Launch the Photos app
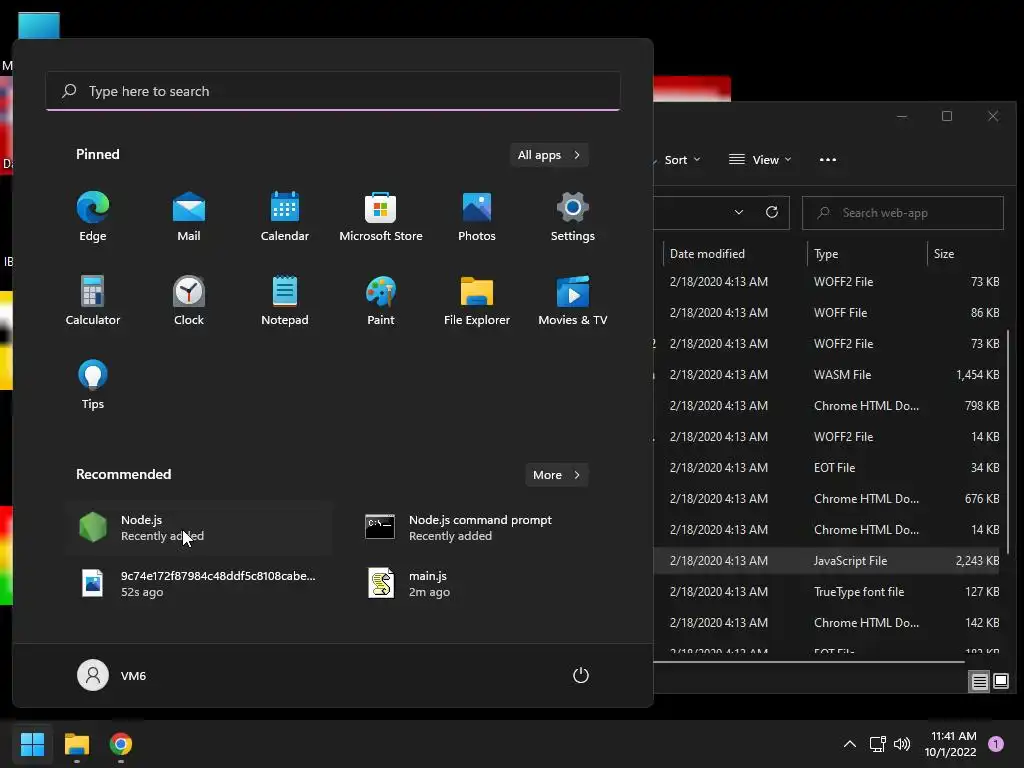Viewport: 1024px width, 768px height. tap(477, 217)
